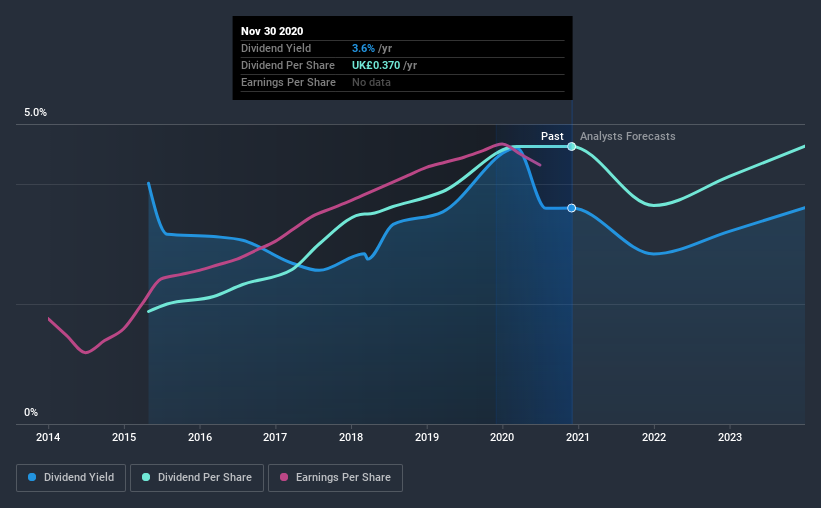Click the 2019 x-axis label
This screenshot has height=508, width=821.
tap(427, 437)
